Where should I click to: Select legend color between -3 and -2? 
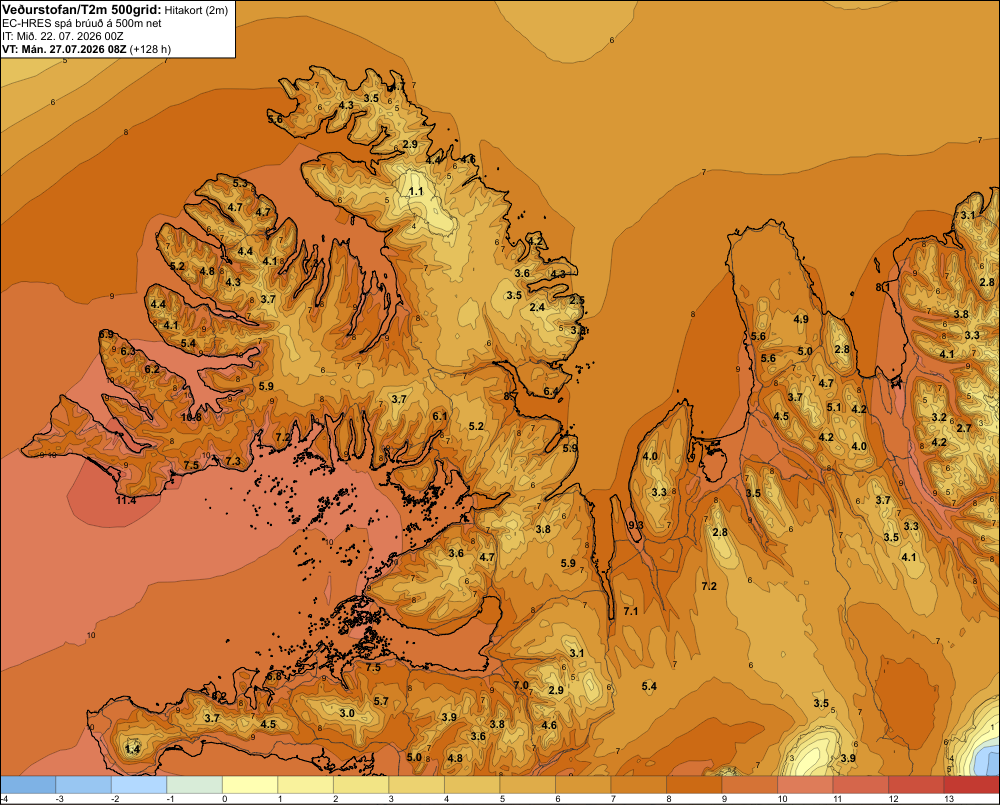click(84, 785)
